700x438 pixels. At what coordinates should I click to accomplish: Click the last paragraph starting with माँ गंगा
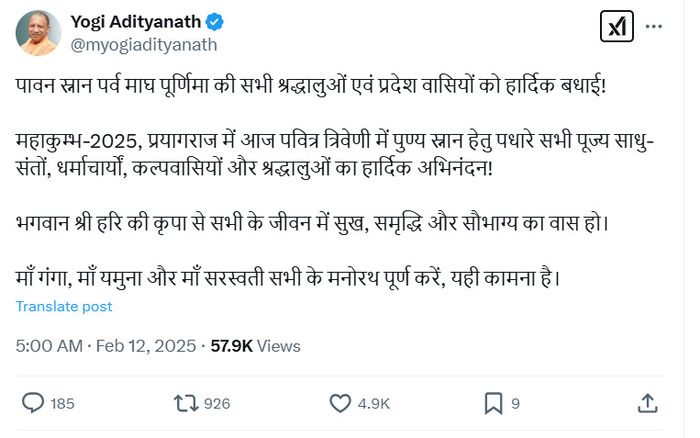(288, 275)
